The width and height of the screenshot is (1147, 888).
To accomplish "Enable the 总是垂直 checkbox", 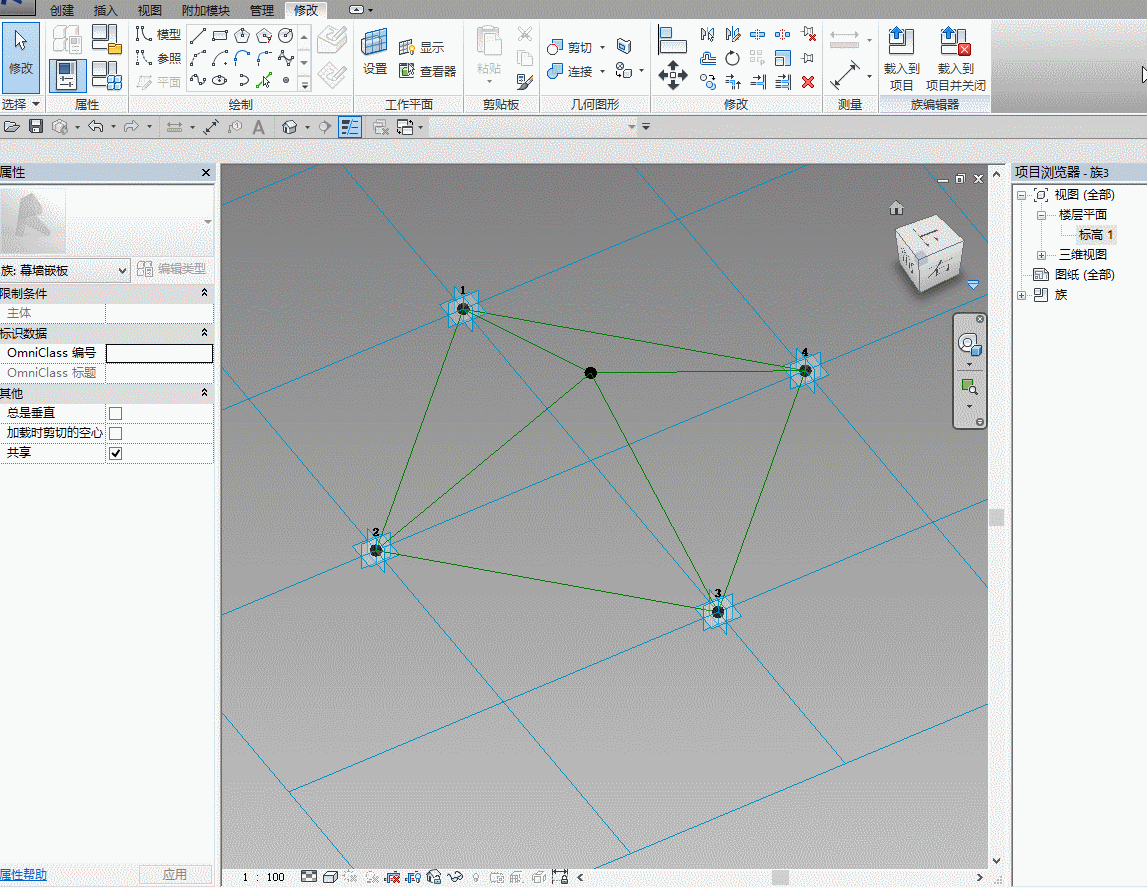I will coord(116,413).
